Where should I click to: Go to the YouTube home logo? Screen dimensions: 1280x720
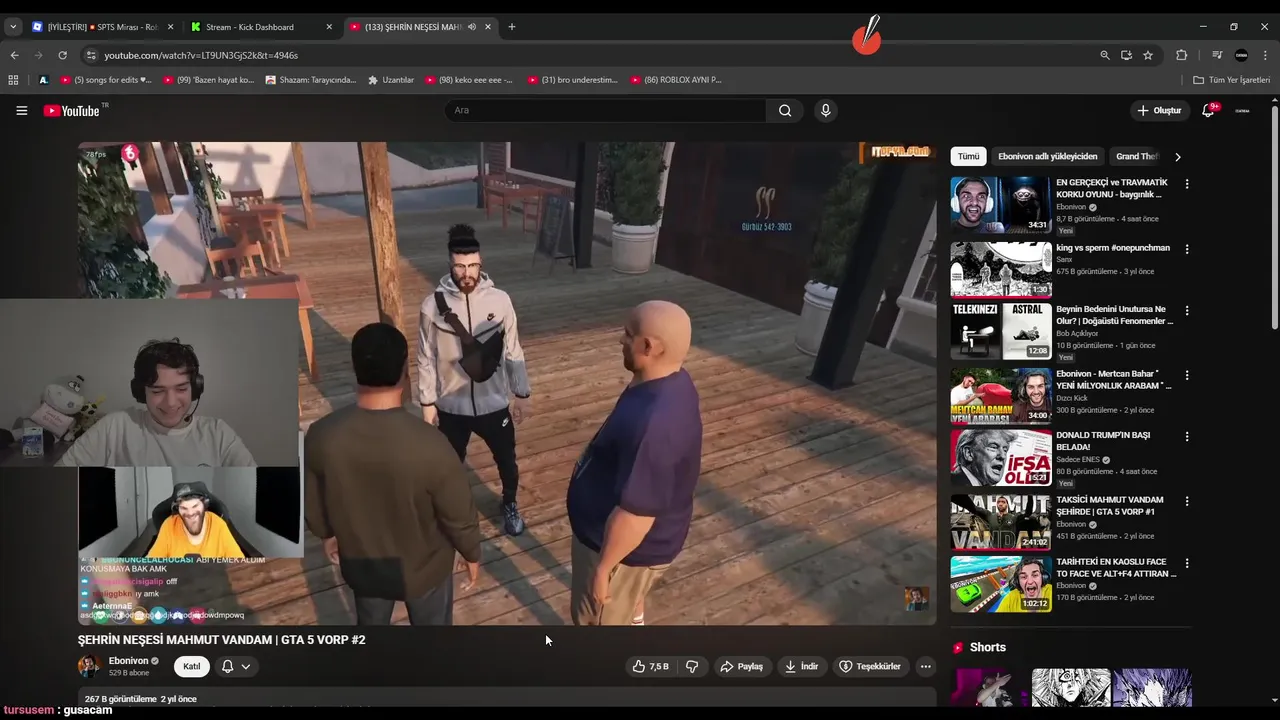coord(72,110)
